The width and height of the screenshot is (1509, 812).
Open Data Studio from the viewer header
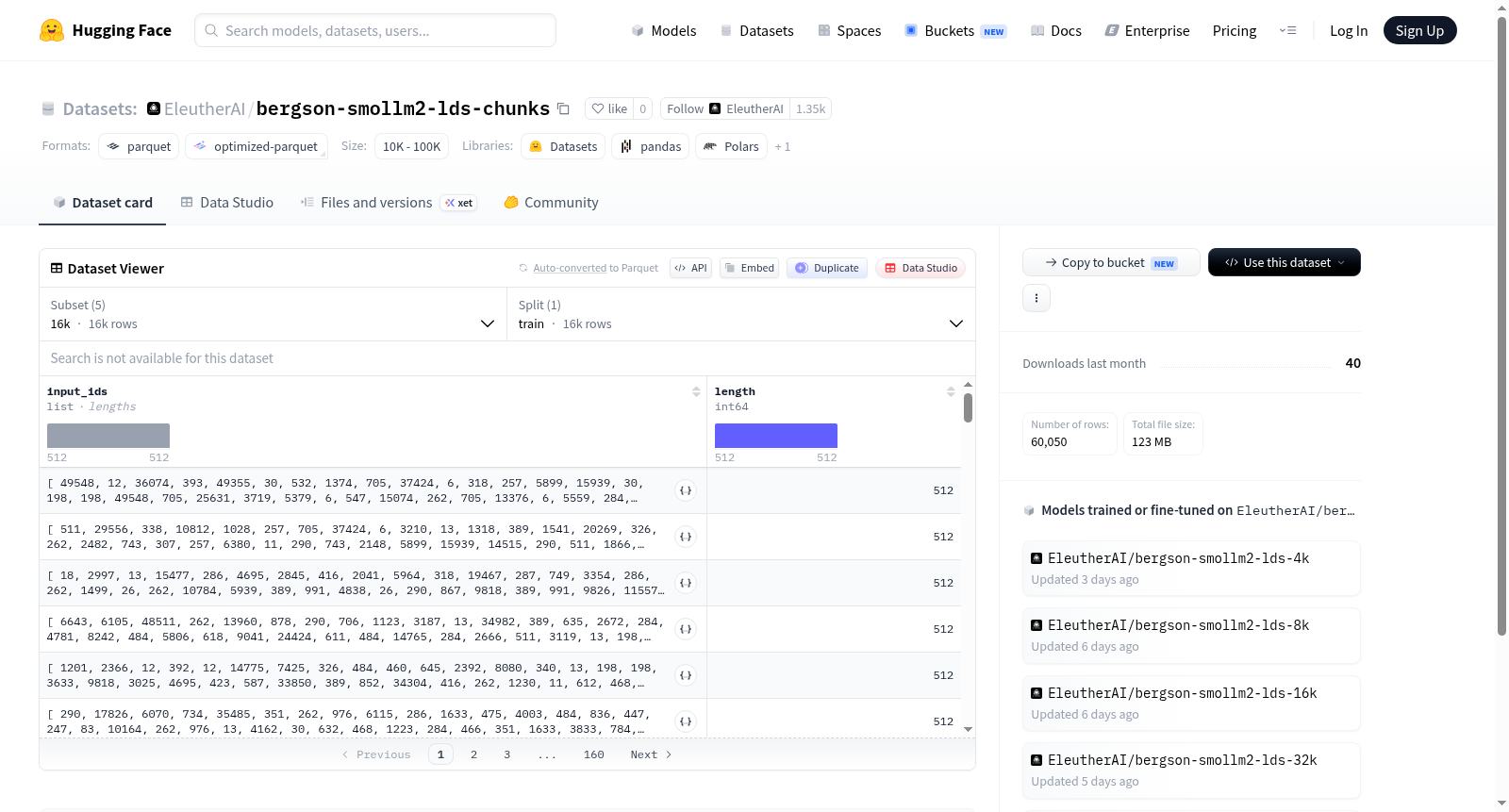tap(920, 268)
